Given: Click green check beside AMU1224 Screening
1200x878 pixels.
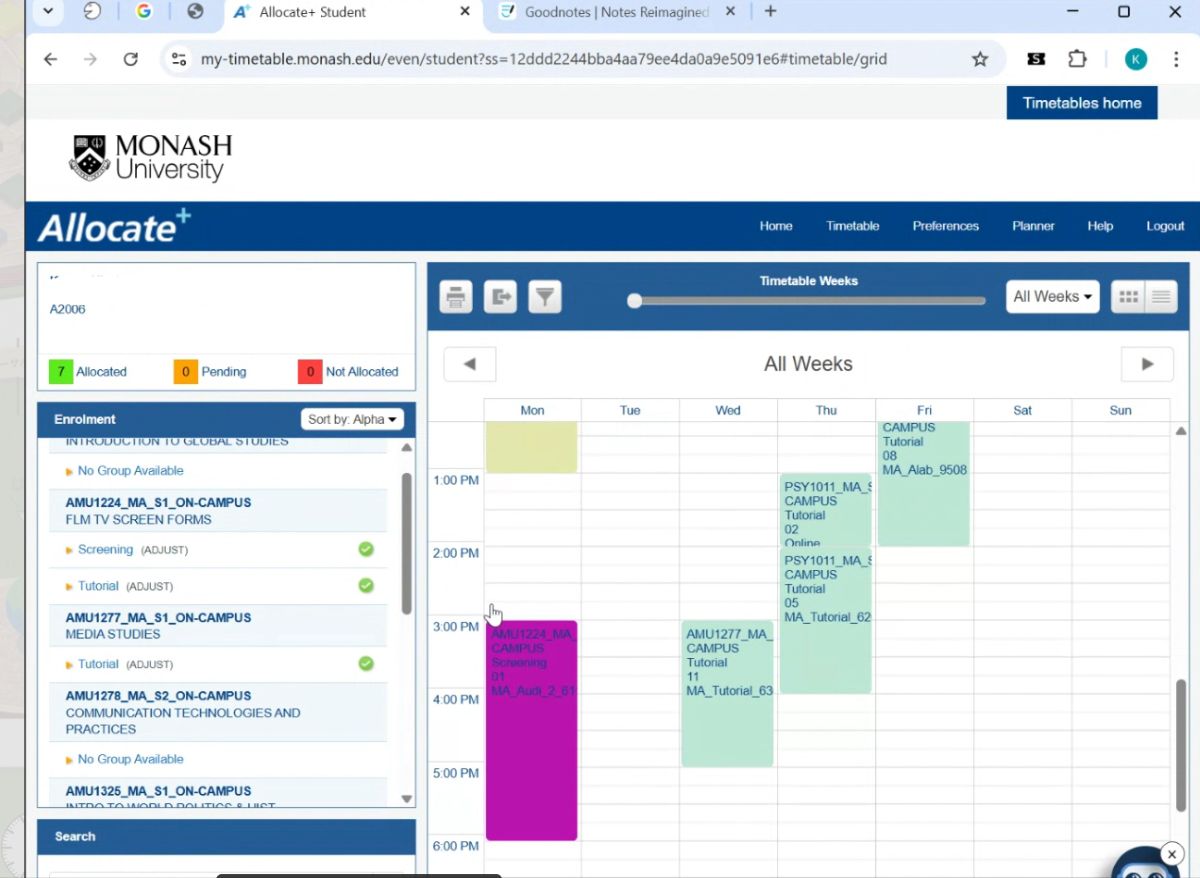Looking at the screenshot, I should pos(366,549).
